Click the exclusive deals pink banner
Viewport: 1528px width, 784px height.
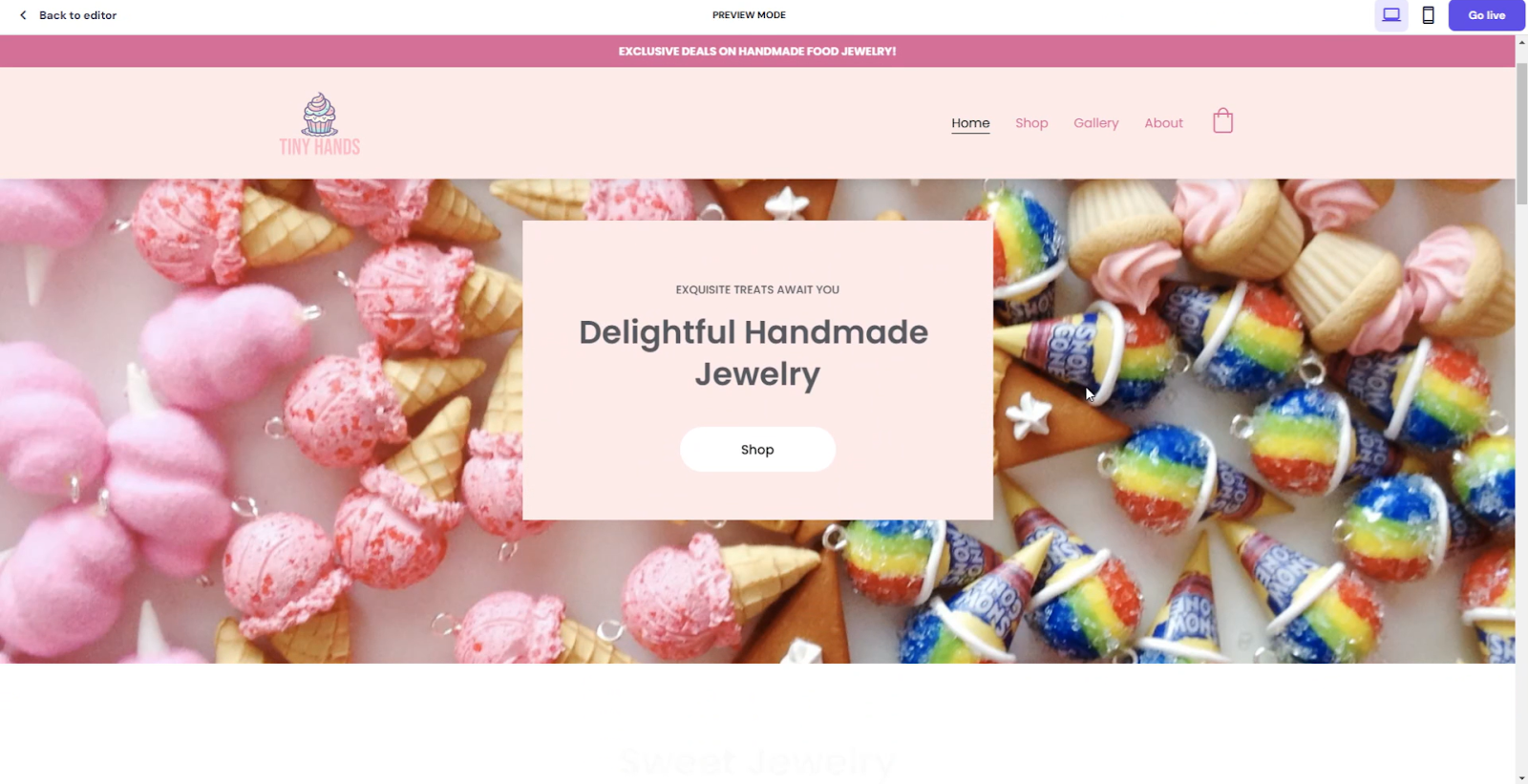(x=757, y=52)
